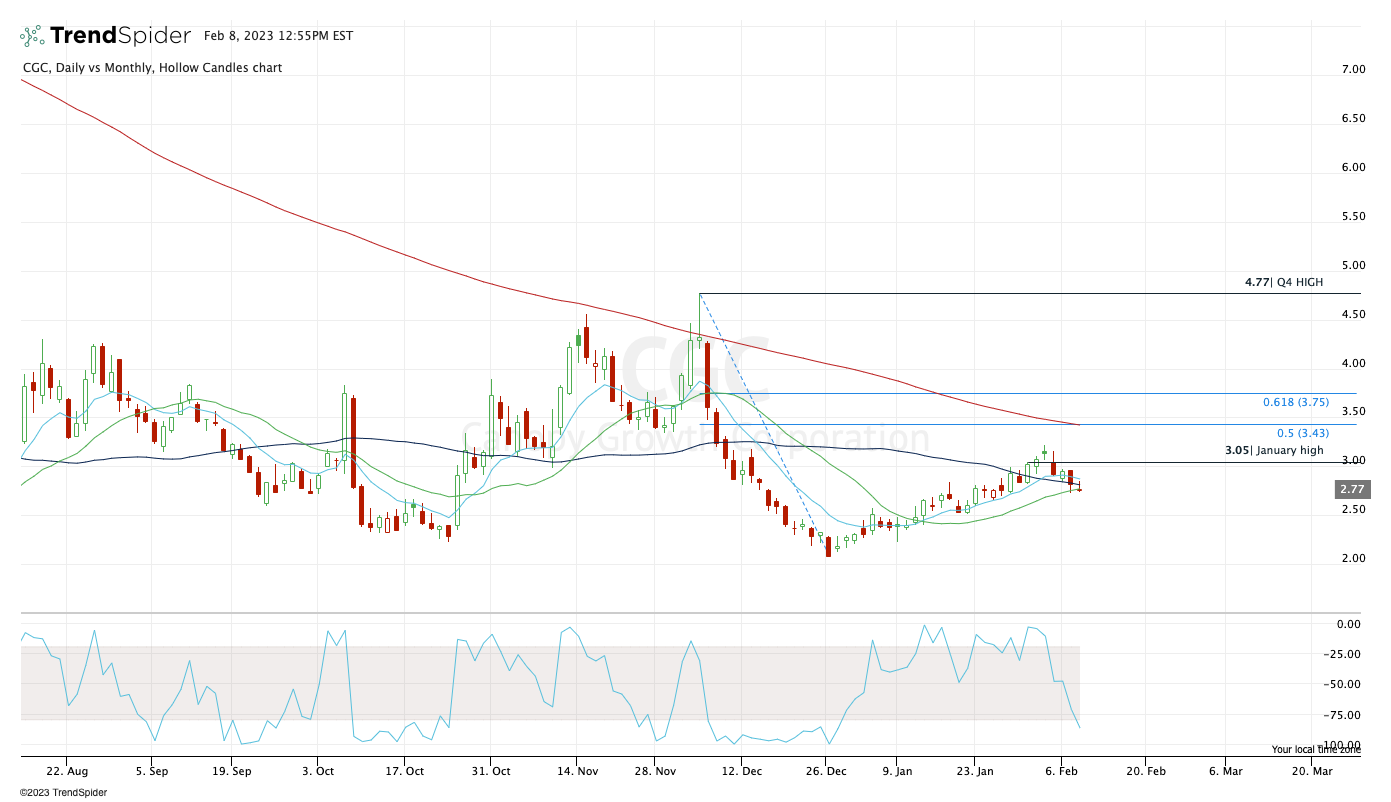Screen dimensions: 1391x802
Task: Click the 7.00 price axis label
Action: (x=1353, y=69)
